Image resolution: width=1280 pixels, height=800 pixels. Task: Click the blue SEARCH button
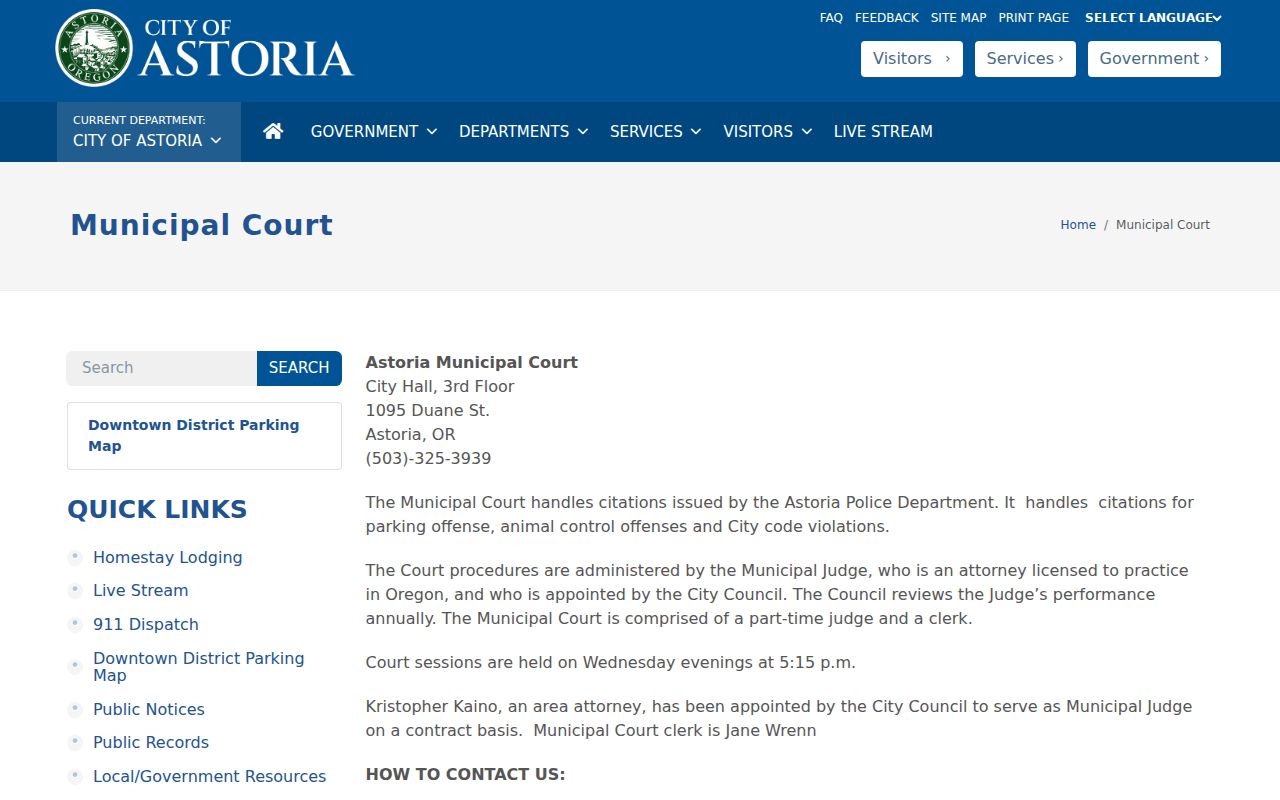click(299, 368)
